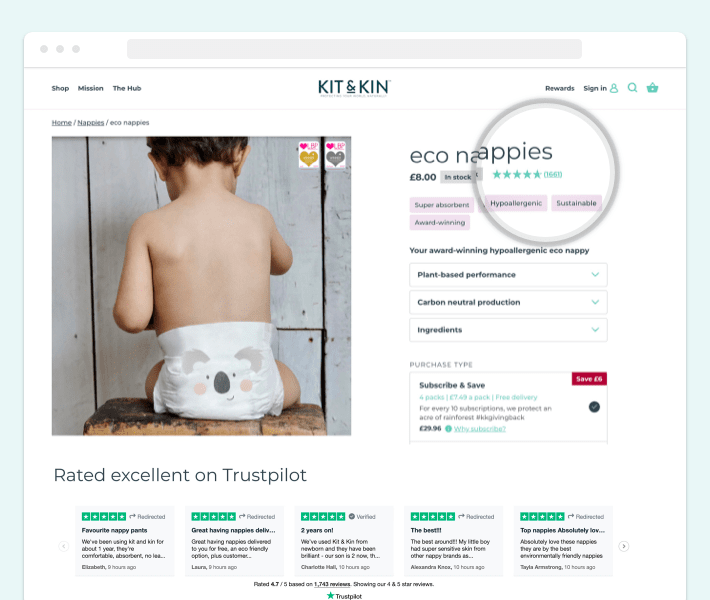Open the Shop menu
The width and height of the screenshot is (710, 600).
[x=60, y=88]
